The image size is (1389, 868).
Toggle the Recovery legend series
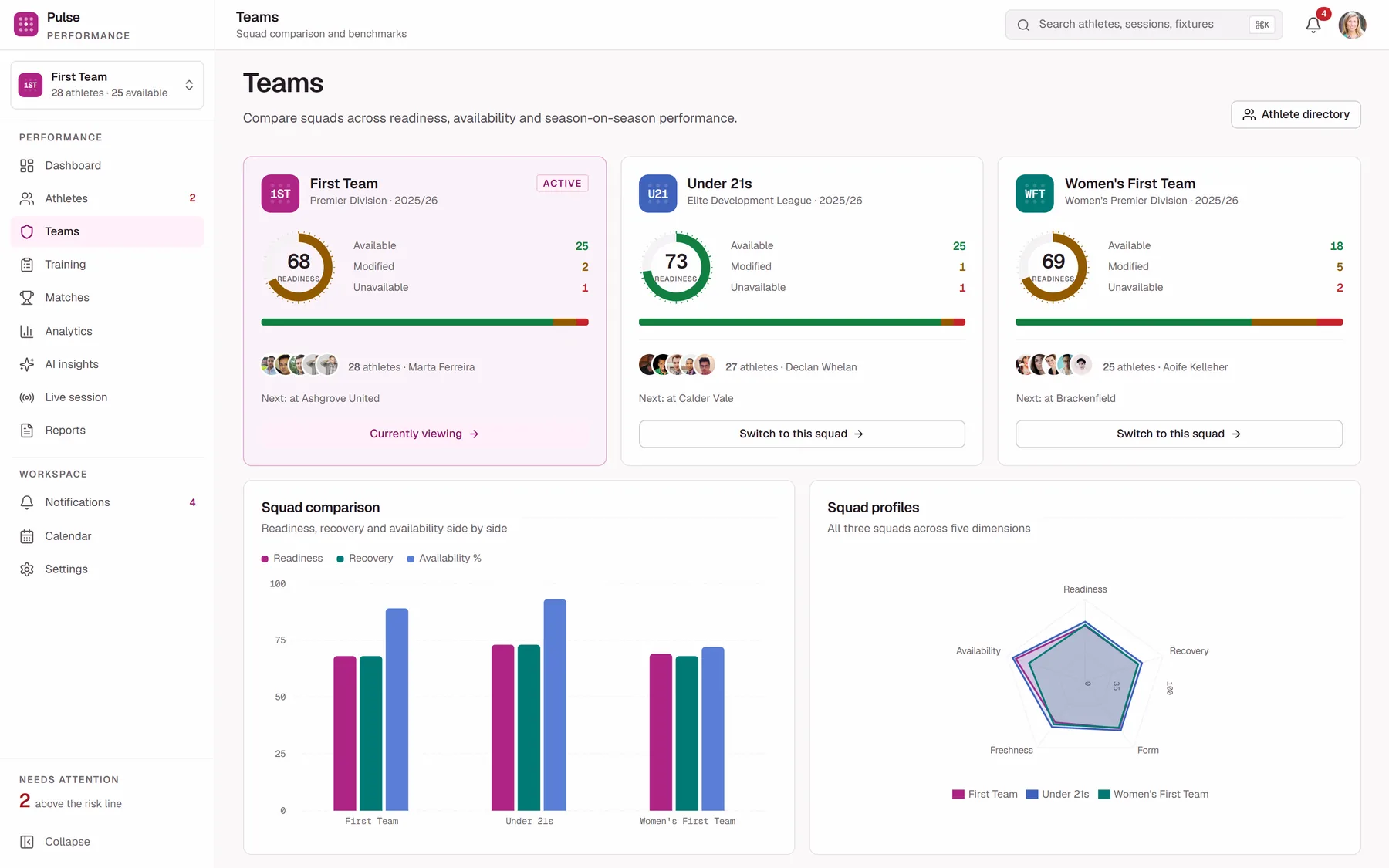(365, 559)
